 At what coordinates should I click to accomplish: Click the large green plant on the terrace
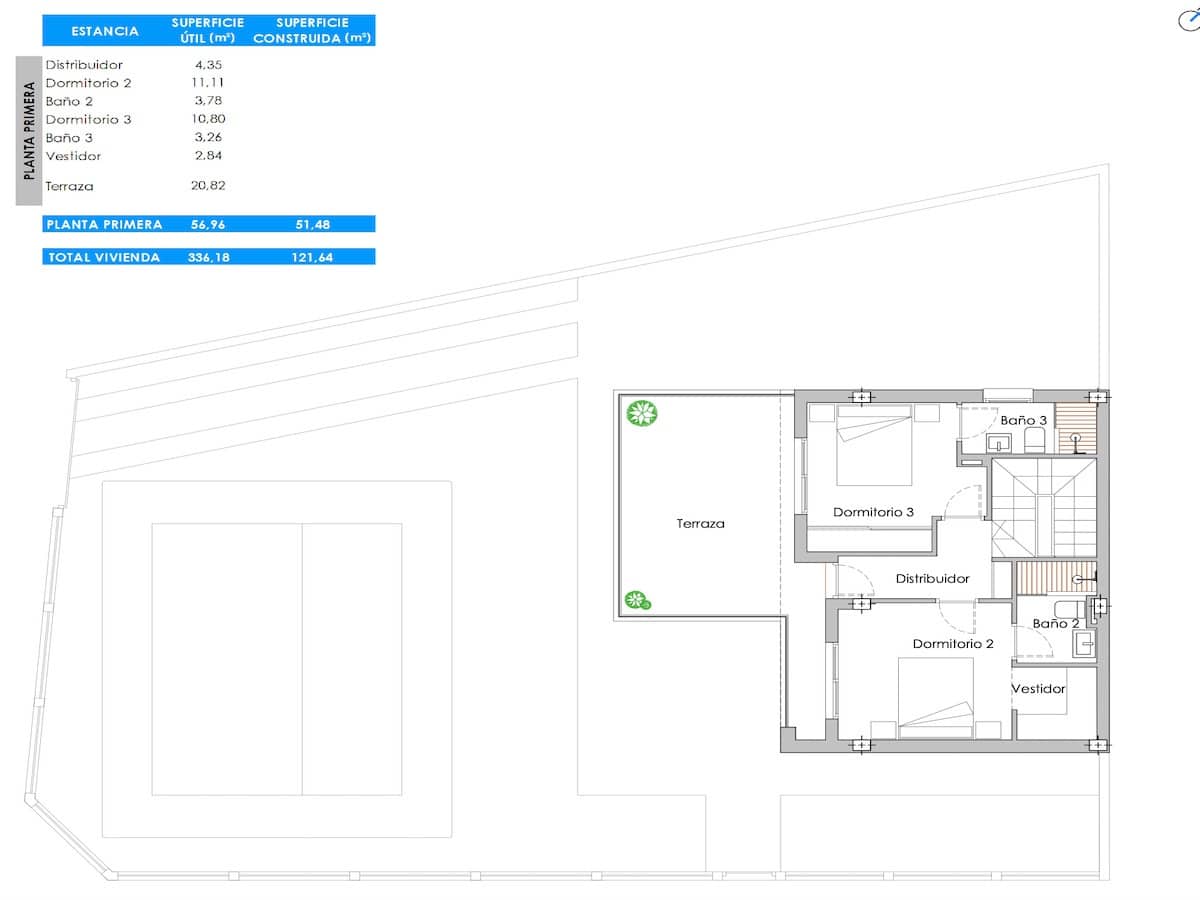pyautogui.click(x=639, y=412)
